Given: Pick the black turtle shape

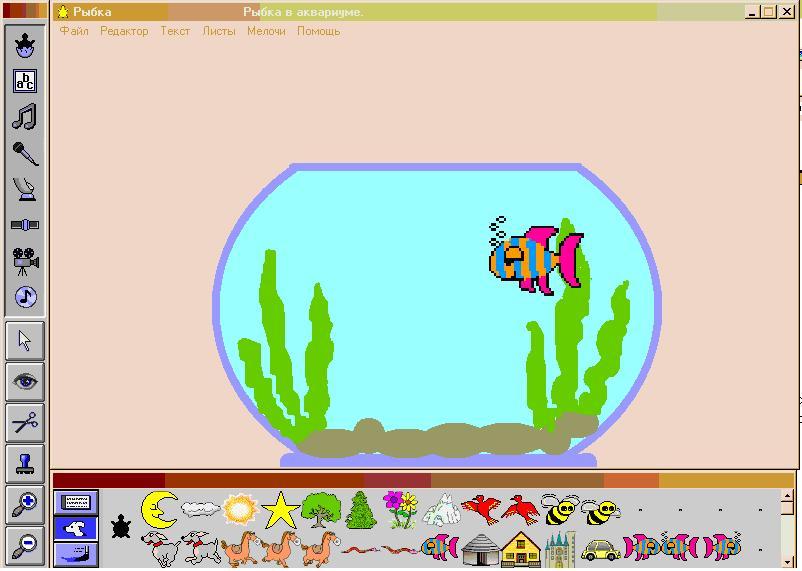Looking at the screenshot, I should (x=121, y=526).
